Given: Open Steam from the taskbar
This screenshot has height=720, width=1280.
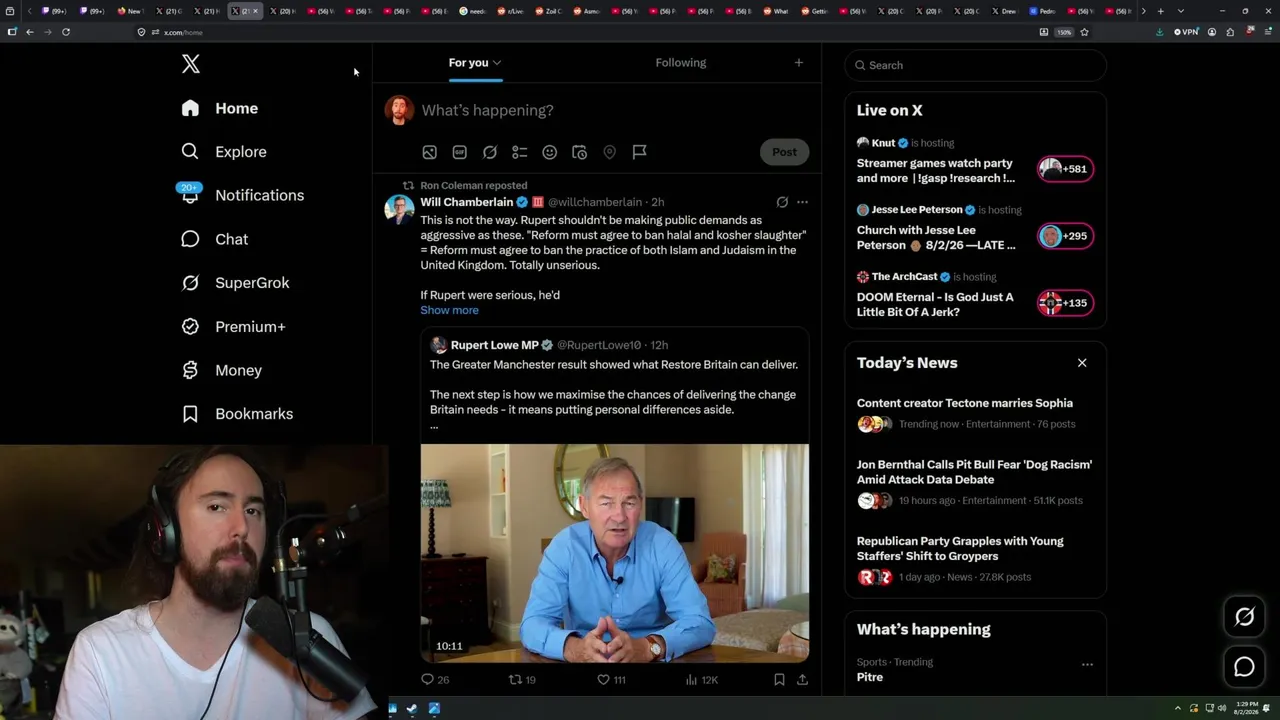Looking at the screenshot, I should (x=412, y=709).
